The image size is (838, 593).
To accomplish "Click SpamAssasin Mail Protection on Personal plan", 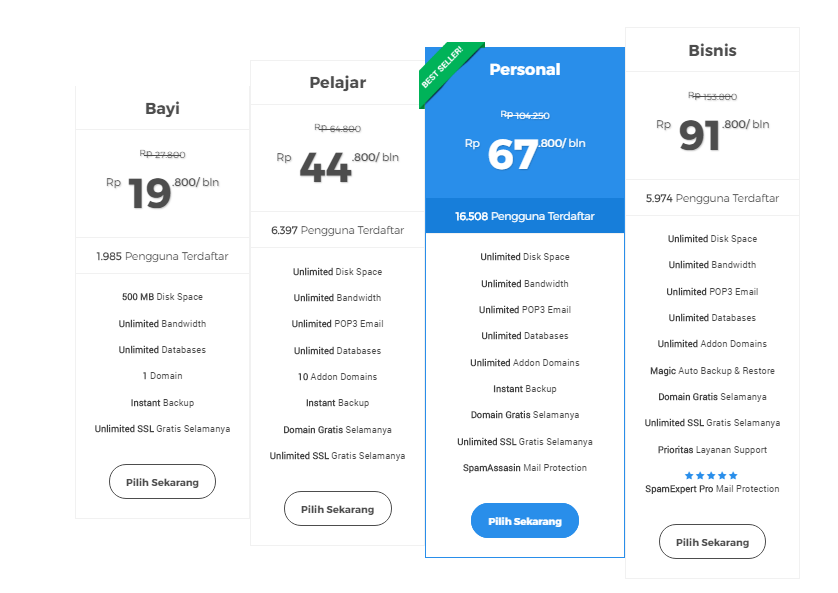I will coord(524,467).
